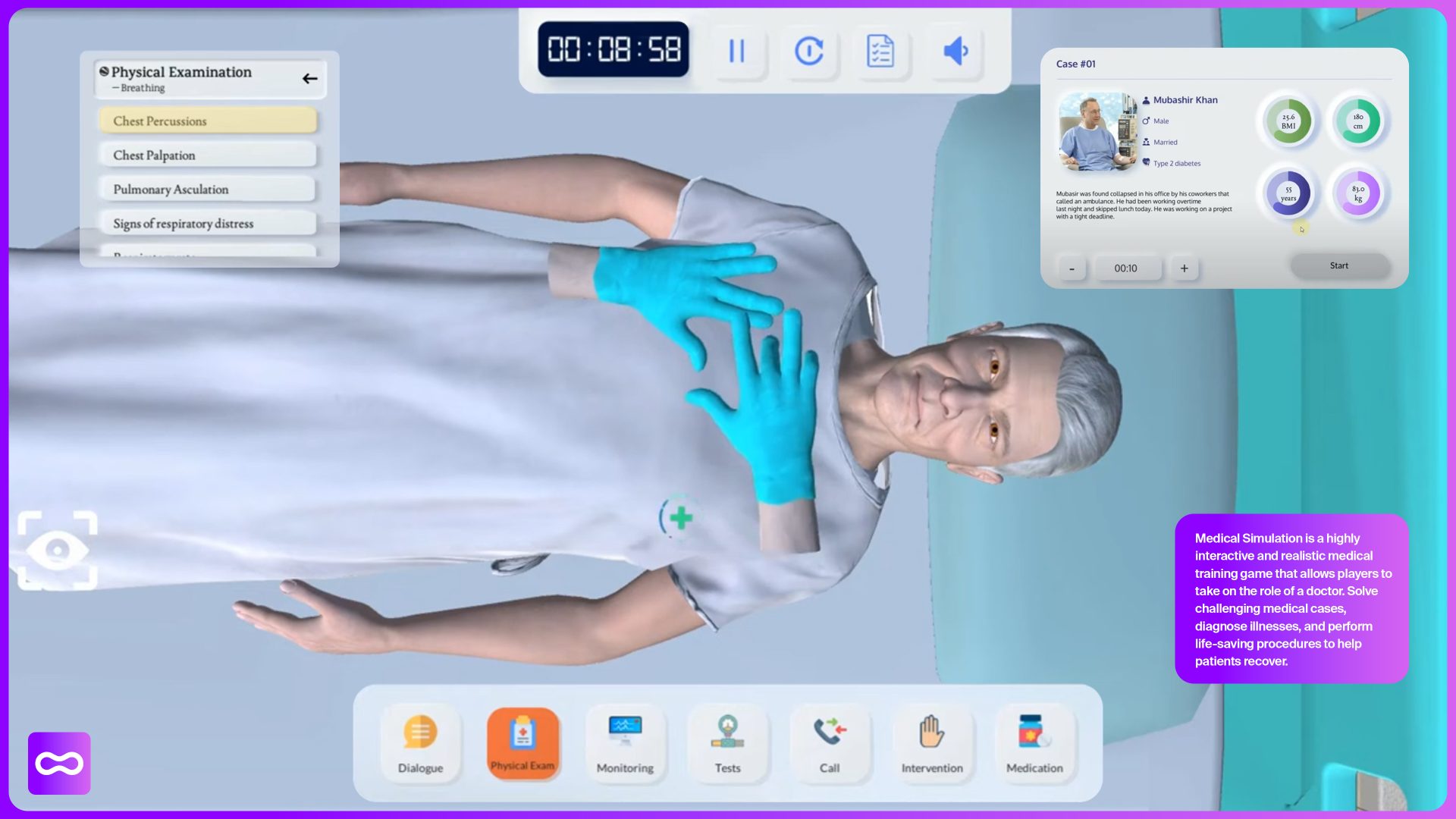Mute the sound speaker icon

(x=955, y=52)
